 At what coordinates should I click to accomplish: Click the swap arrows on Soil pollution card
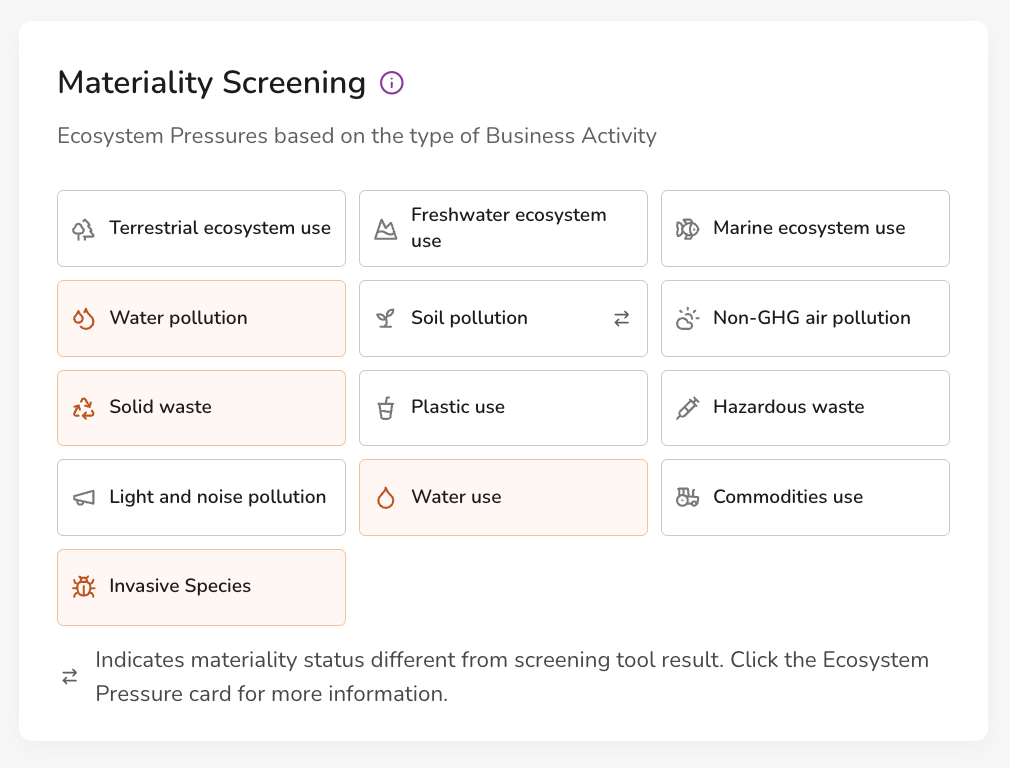tap(621, 318)
